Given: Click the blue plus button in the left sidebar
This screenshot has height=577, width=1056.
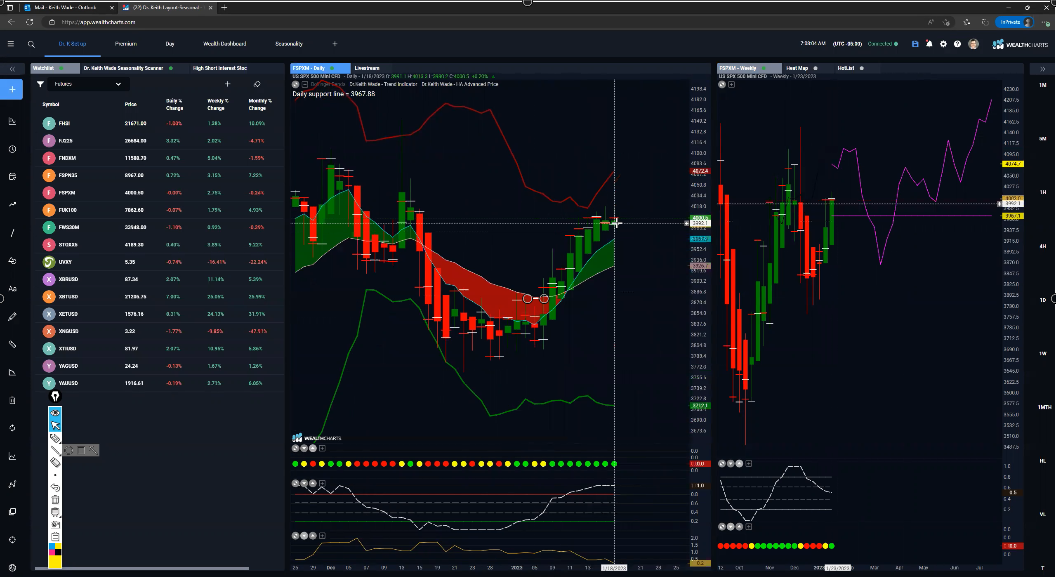Looking at the screenshot, I should pos(11,89).
